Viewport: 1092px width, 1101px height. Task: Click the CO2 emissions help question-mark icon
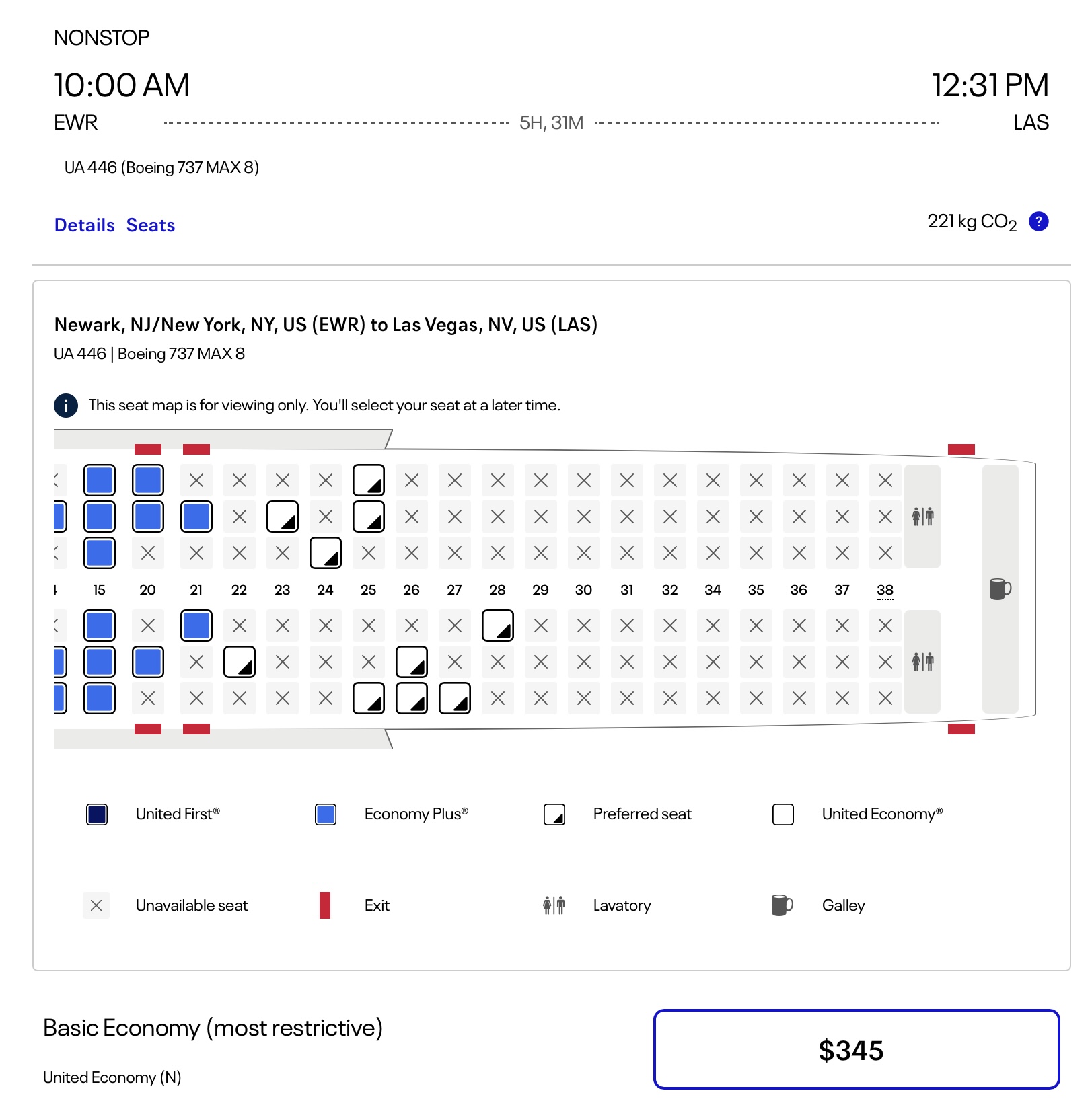pyautogui.click(x=1039, y=221)
